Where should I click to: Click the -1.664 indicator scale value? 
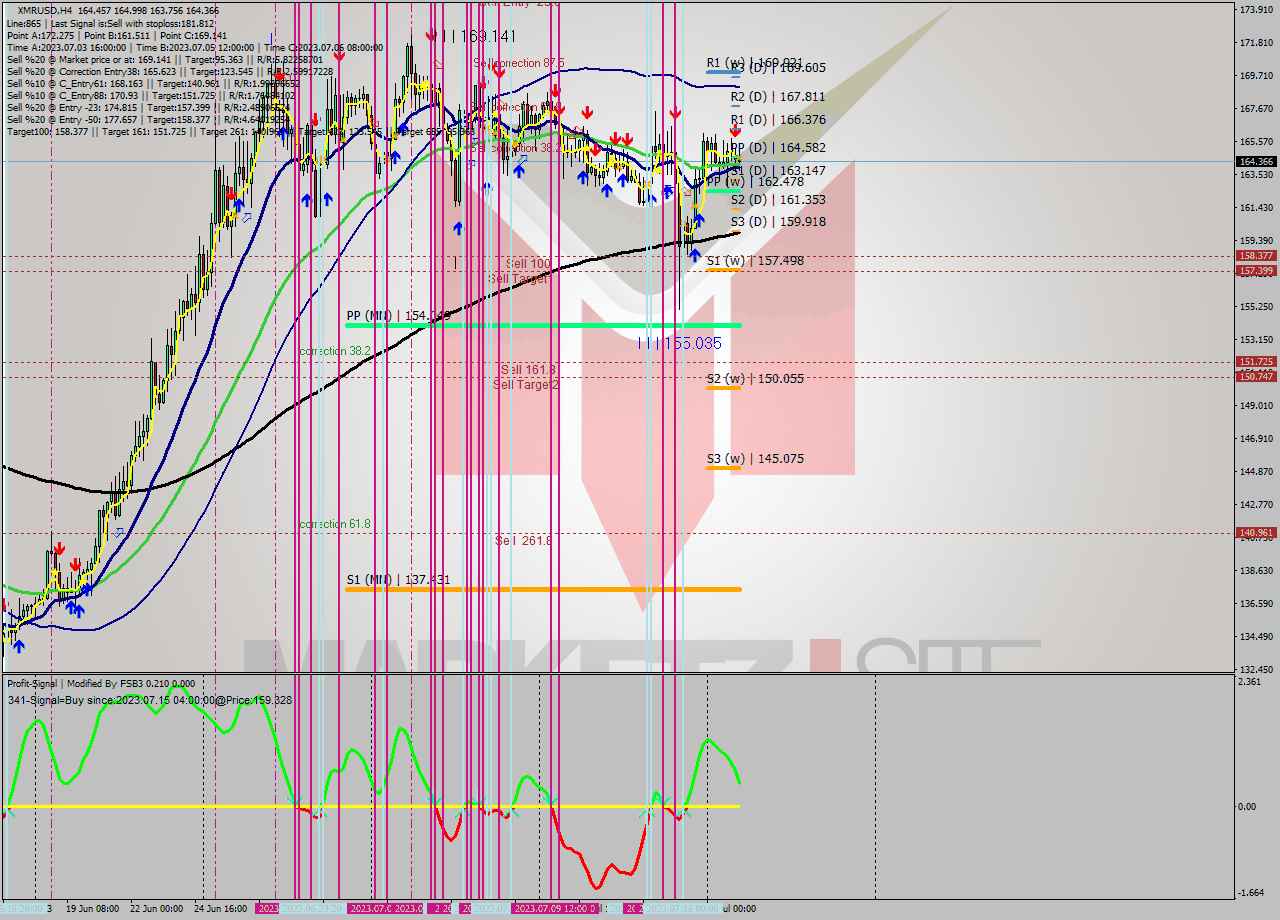pos(1252,893)
